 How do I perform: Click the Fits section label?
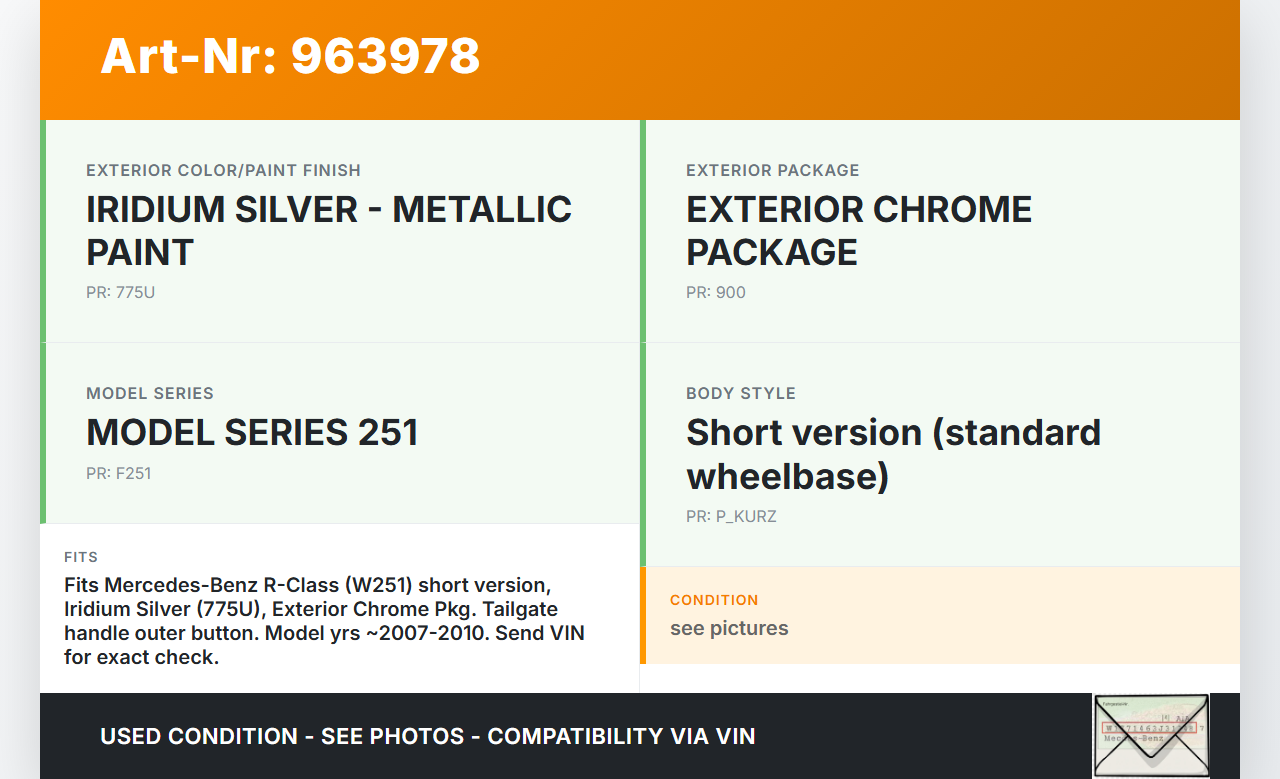click(81, 557)
